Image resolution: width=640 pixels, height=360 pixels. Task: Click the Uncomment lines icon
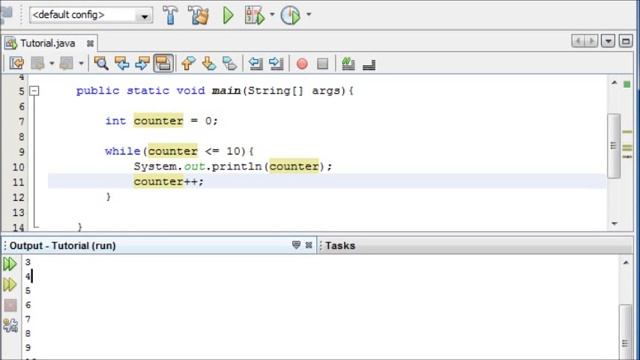(x=369, y=64)
